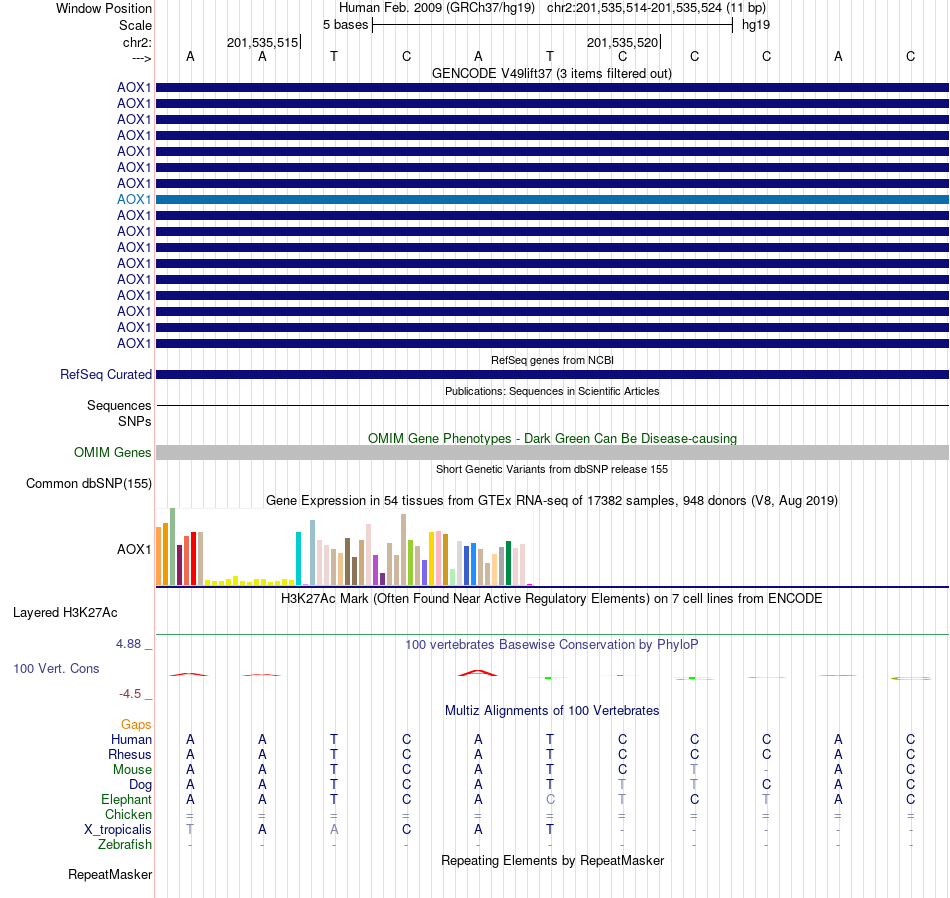950x898 pixels.
Task: Open Repeating Elements by RepeatMasker title
Action: [553, 861]
